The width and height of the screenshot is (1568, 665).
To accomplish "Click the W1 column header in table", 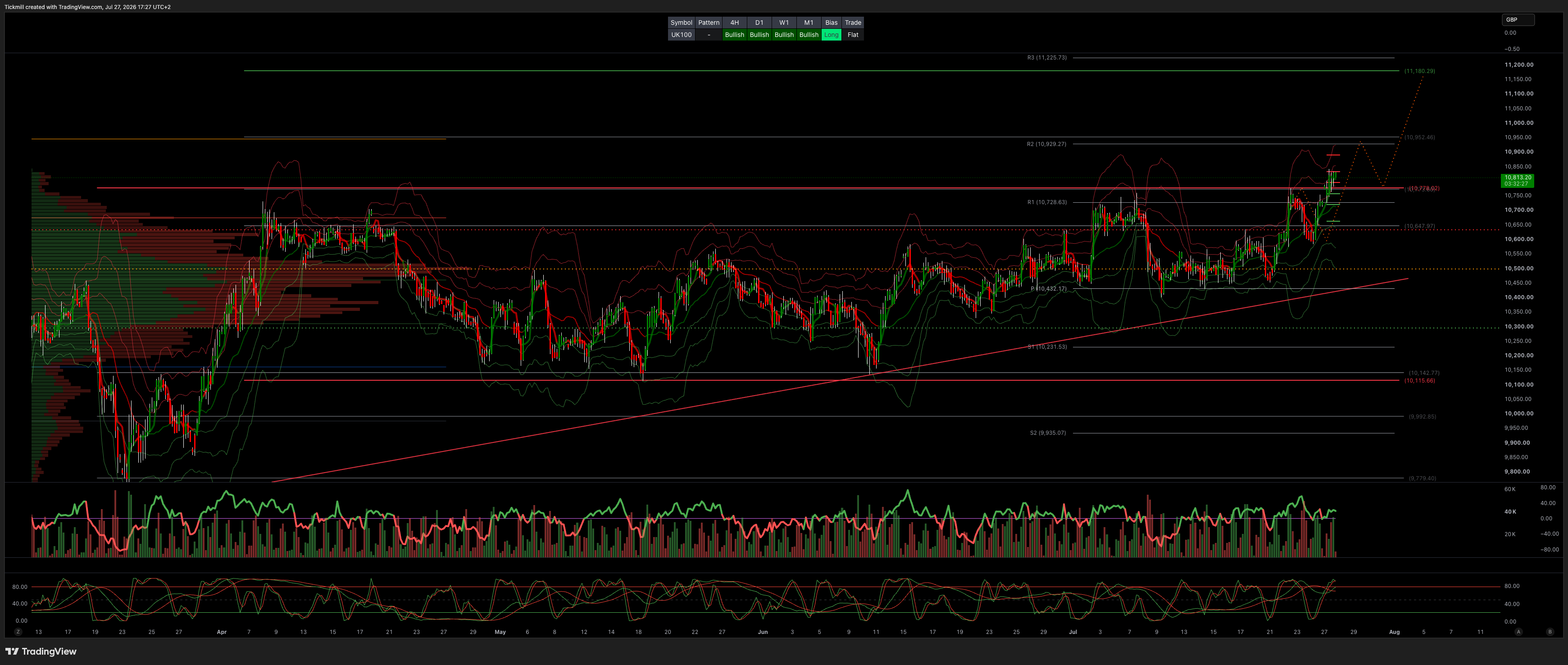I will click(784, 23).
